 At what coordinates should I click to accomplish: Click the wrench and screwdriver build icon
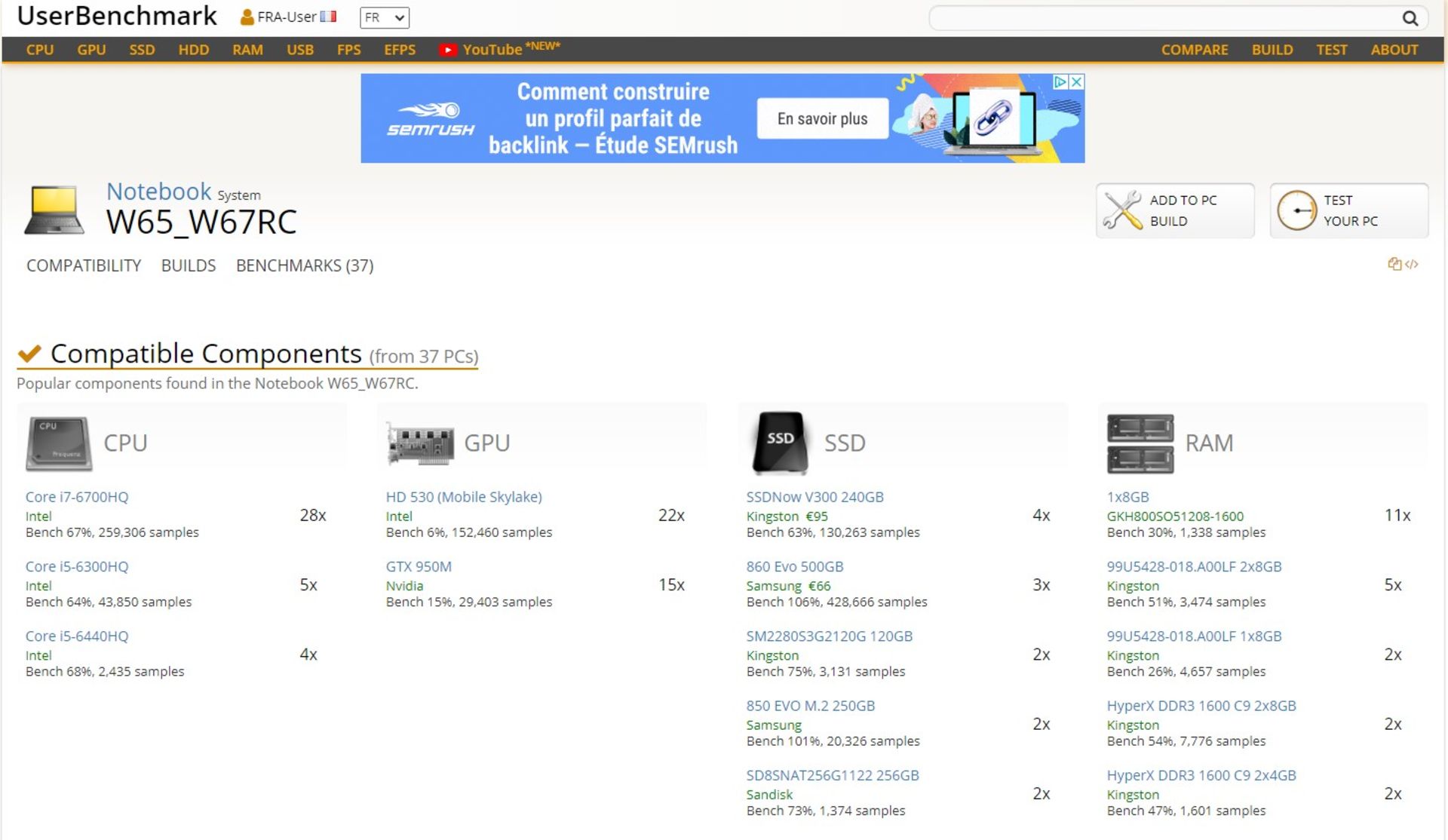pyautogui.click(x=1123, y=210)
